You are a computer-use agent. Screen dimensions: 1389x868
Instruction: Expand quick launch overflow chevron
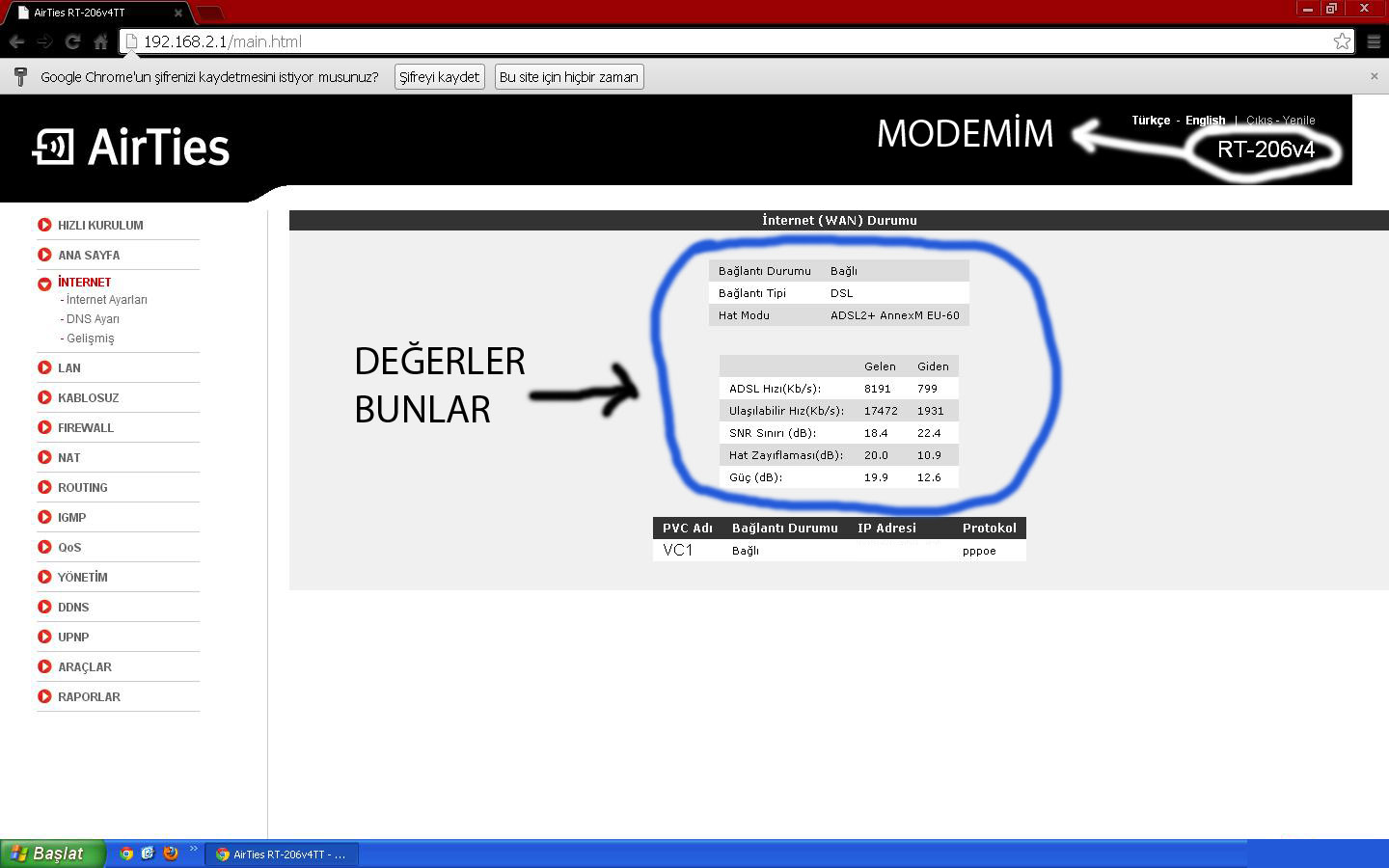[193, 850]
